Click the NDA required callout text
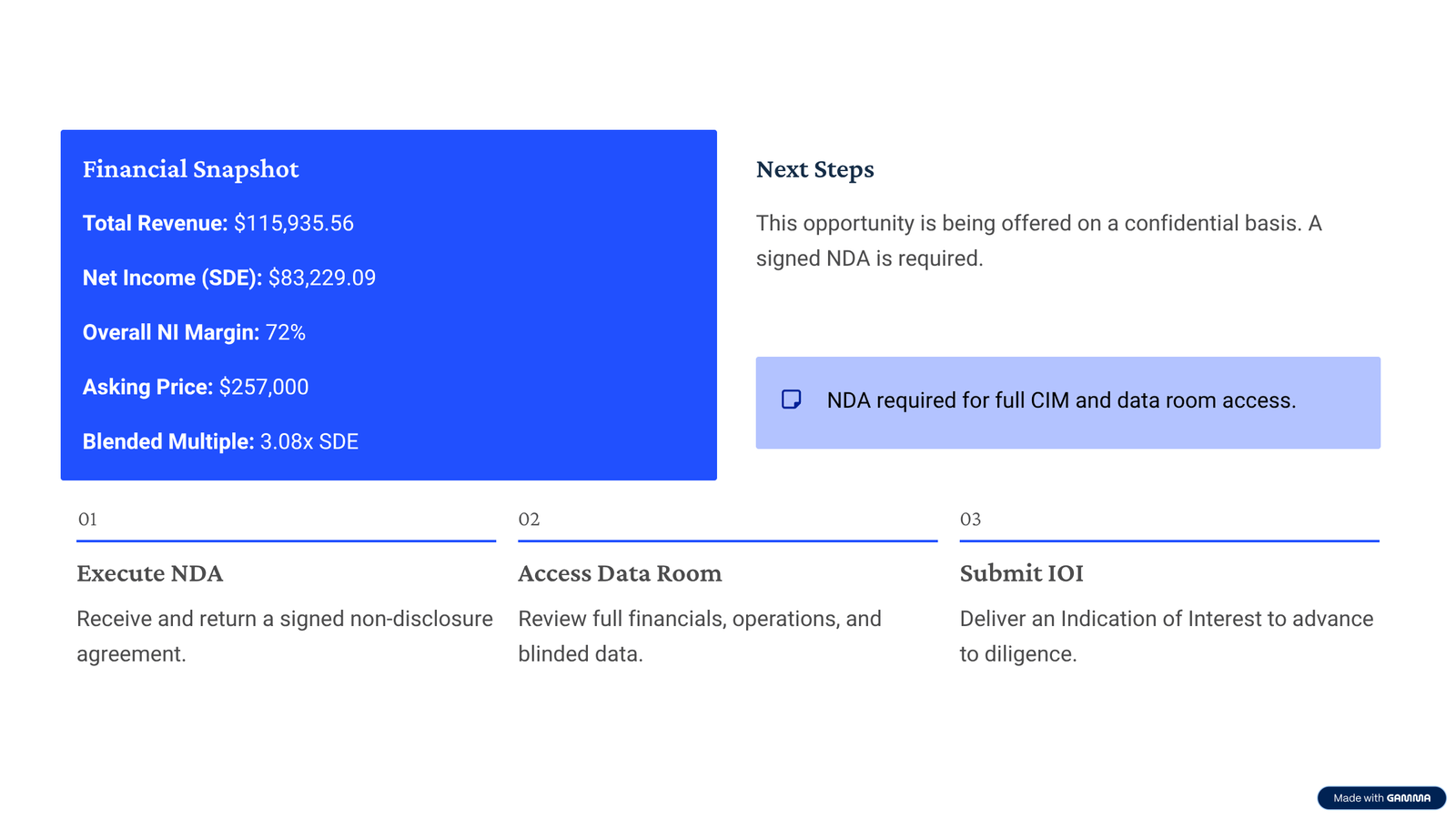The height and width of the screenshot is (819, 1456). coord(1061,400)
